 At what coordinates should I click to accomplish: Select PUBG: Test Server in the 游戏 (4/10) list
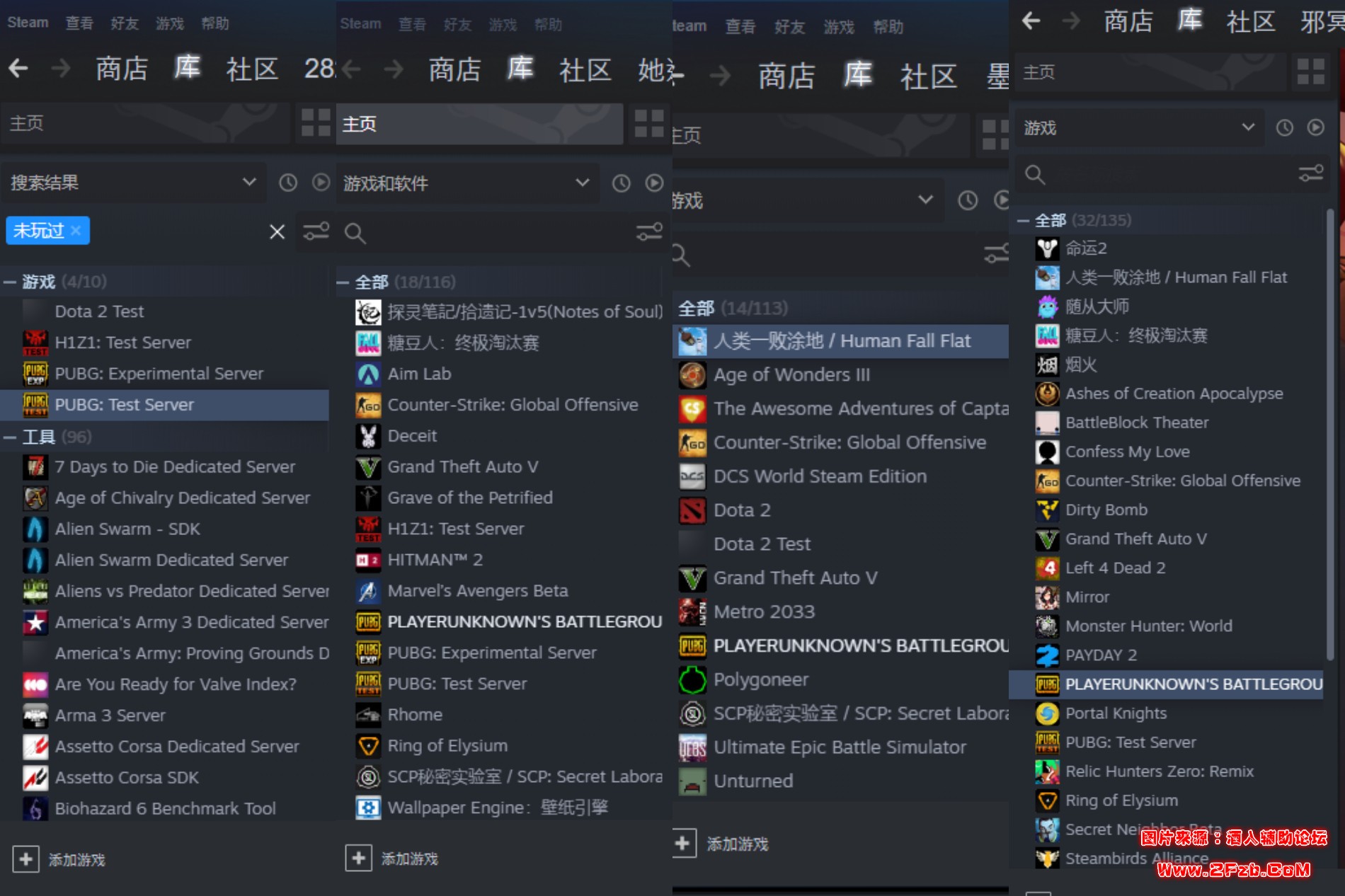pos(164,405)
